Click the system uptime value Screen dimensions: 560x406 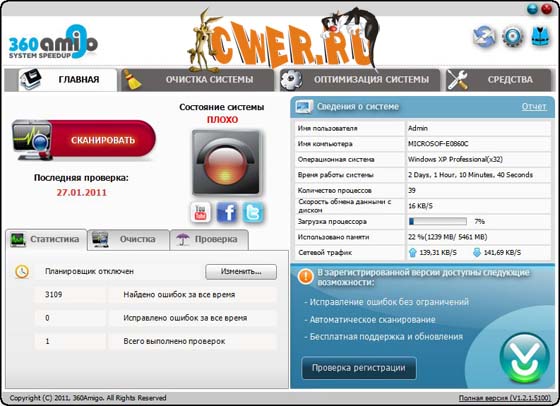point(470,175)
